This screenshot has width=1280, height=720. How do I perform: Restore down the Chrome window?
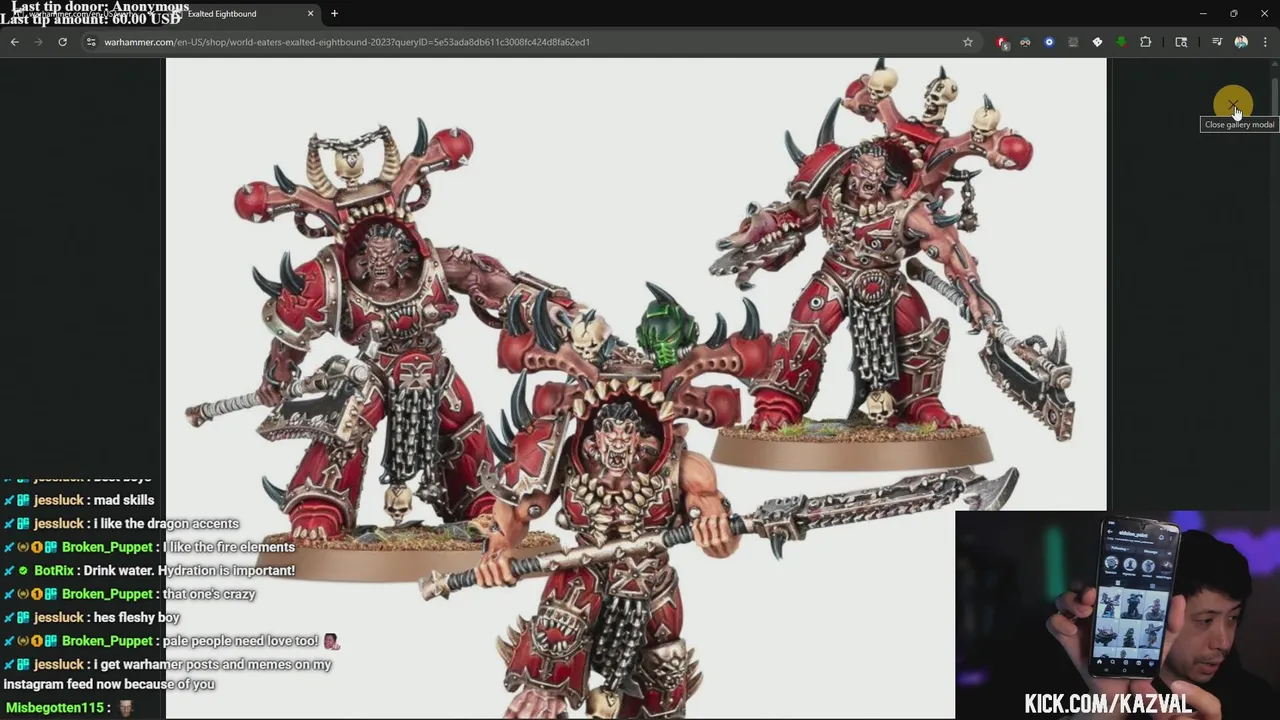1234,14
